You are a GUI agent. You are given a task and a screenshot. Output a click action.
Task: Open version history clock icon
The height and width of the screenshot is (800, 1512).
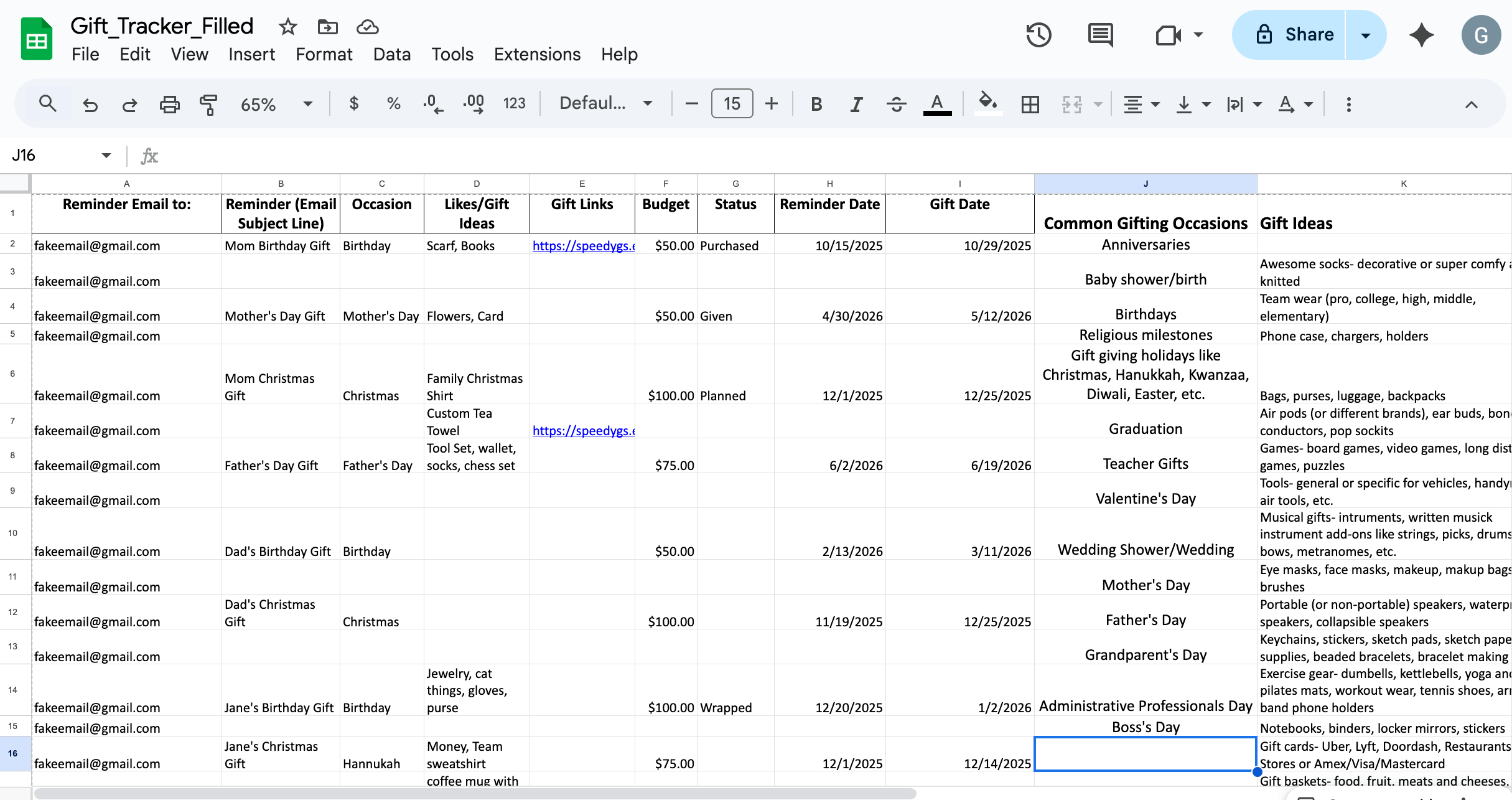[x=1038, y=35]
